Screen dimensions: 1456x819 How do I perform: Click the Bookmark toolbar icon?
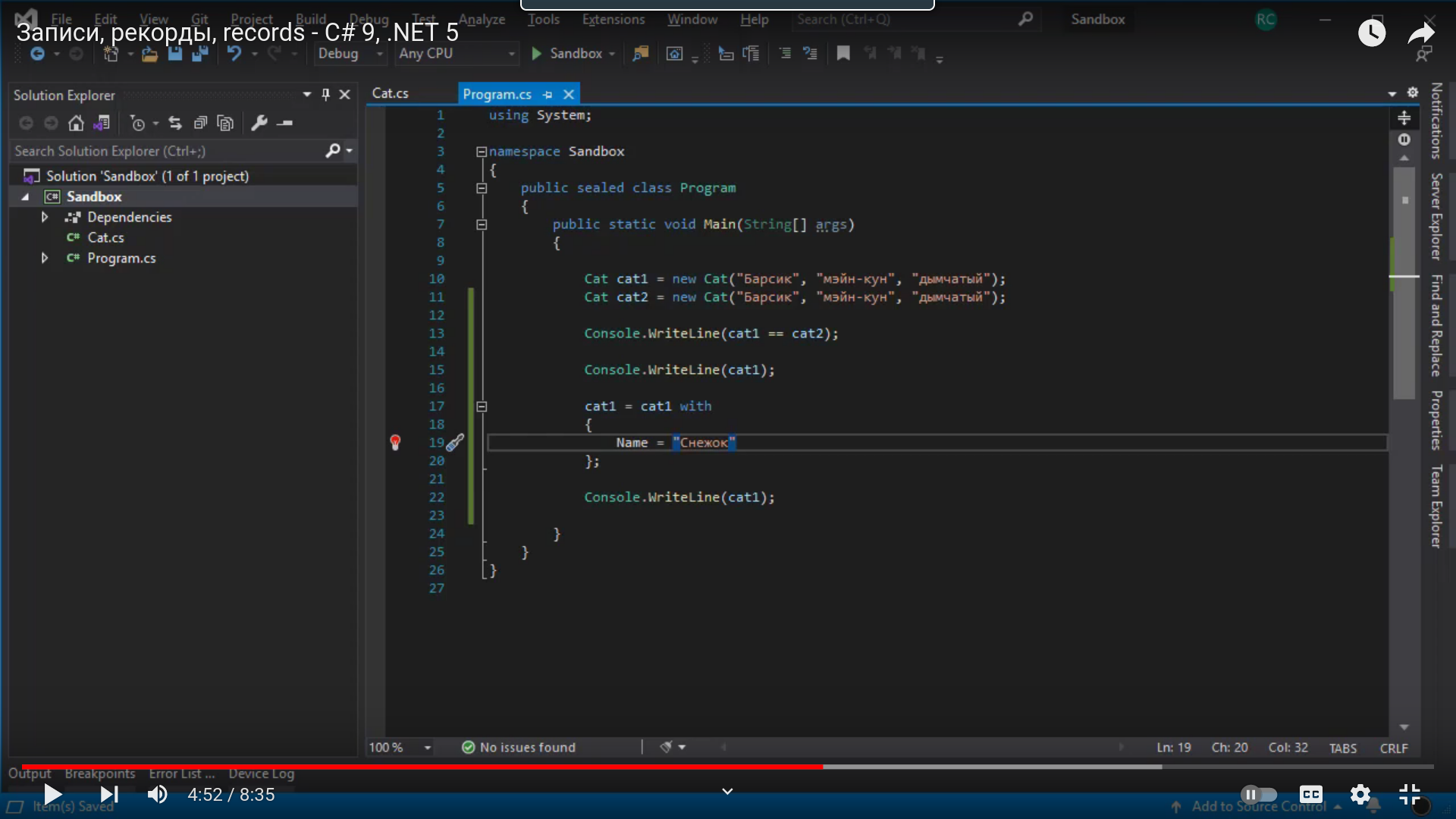click(x=843, y=54)
